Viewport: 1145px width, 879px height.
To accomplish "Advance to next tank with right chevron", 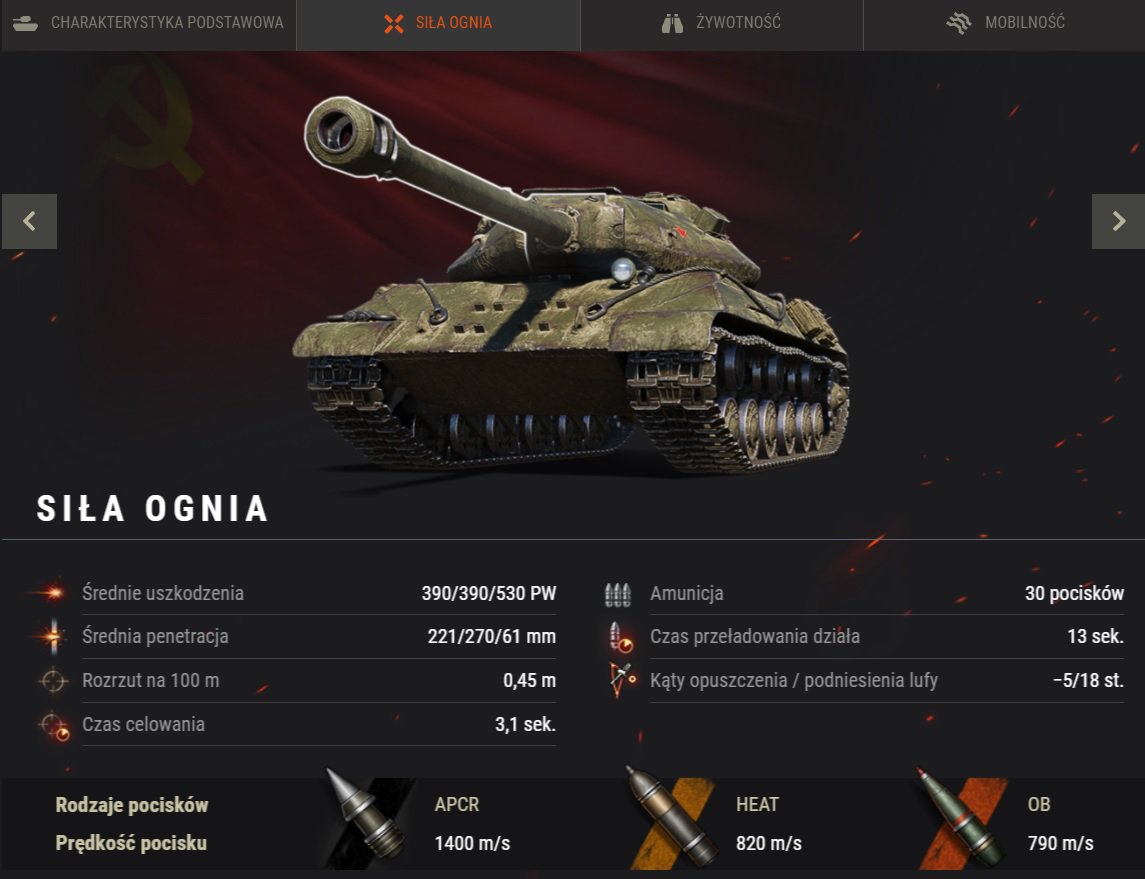I will (x=1118, y=221).
